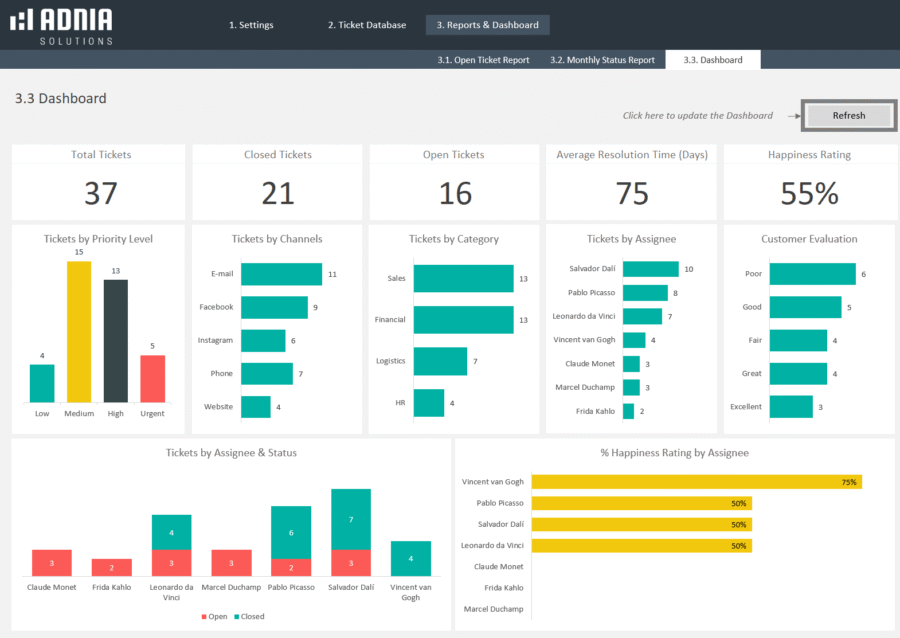The width and height of the screenshot is (900, 638).
Task: Switch to the 2. Ticket Database tab
Action: pyautogui.click(x=366, y=24)
